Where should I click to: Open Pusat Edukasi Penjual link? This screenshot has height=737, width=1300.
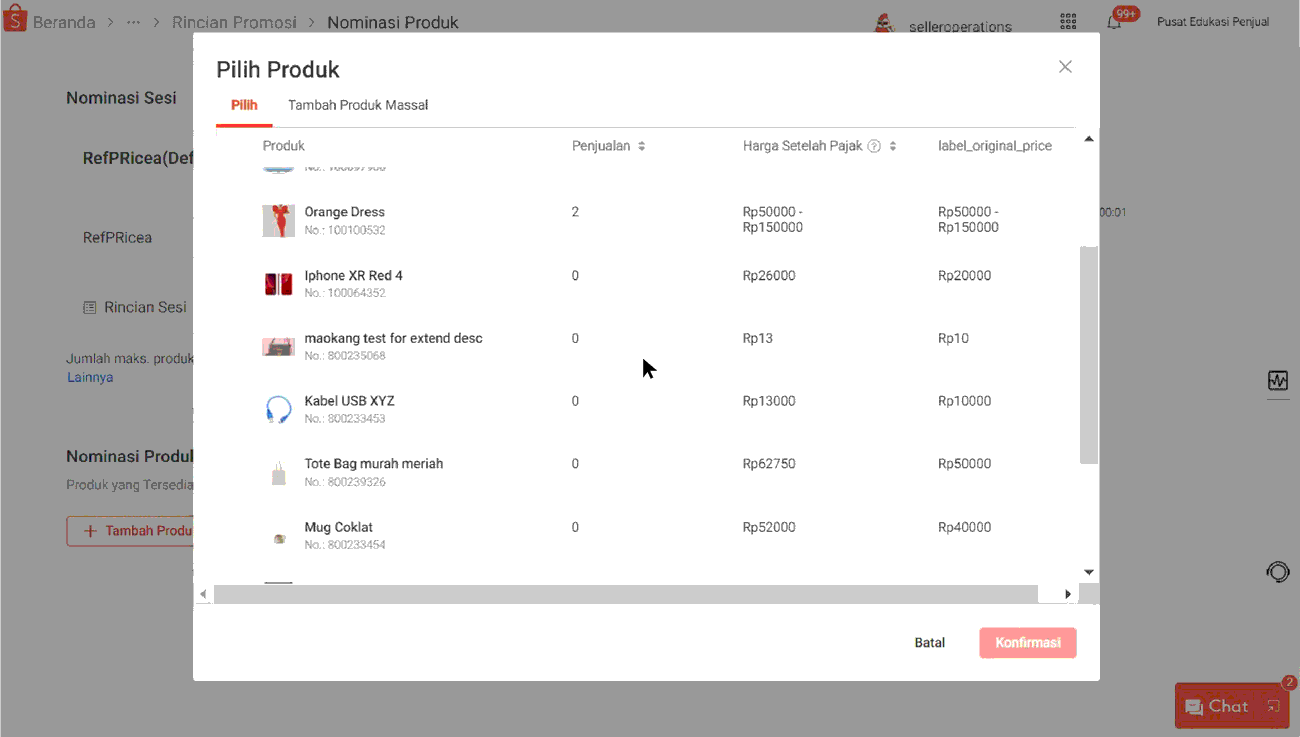pos(1212,22)
